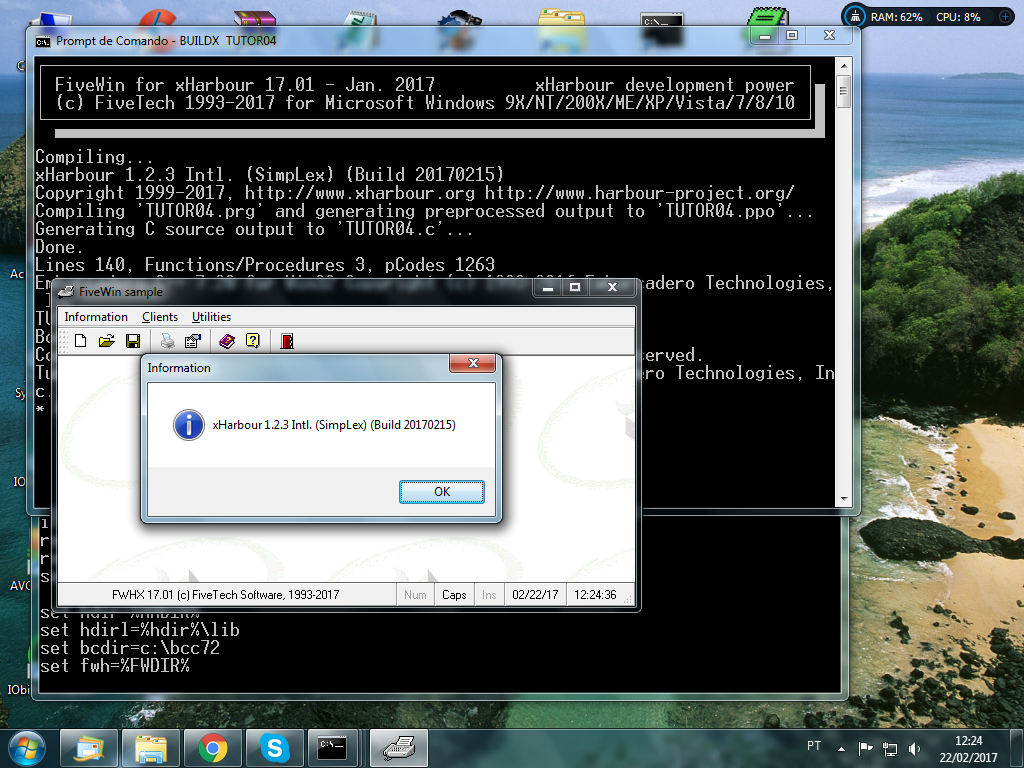Click the Caps indicator in status bar
Viewport: 1024px width, 768px height.
point(454,595)
